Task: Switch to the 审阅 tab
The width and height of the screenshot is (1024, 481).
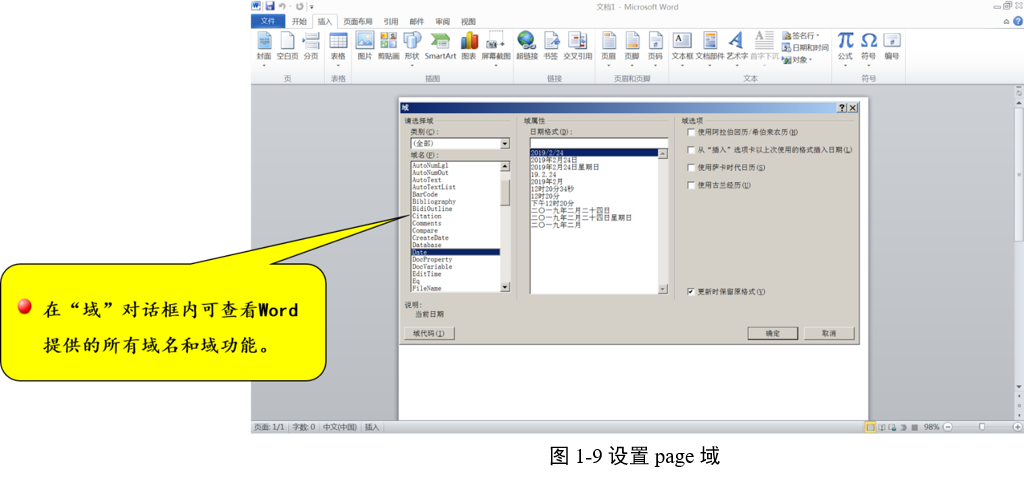Action: pos(442,22)
